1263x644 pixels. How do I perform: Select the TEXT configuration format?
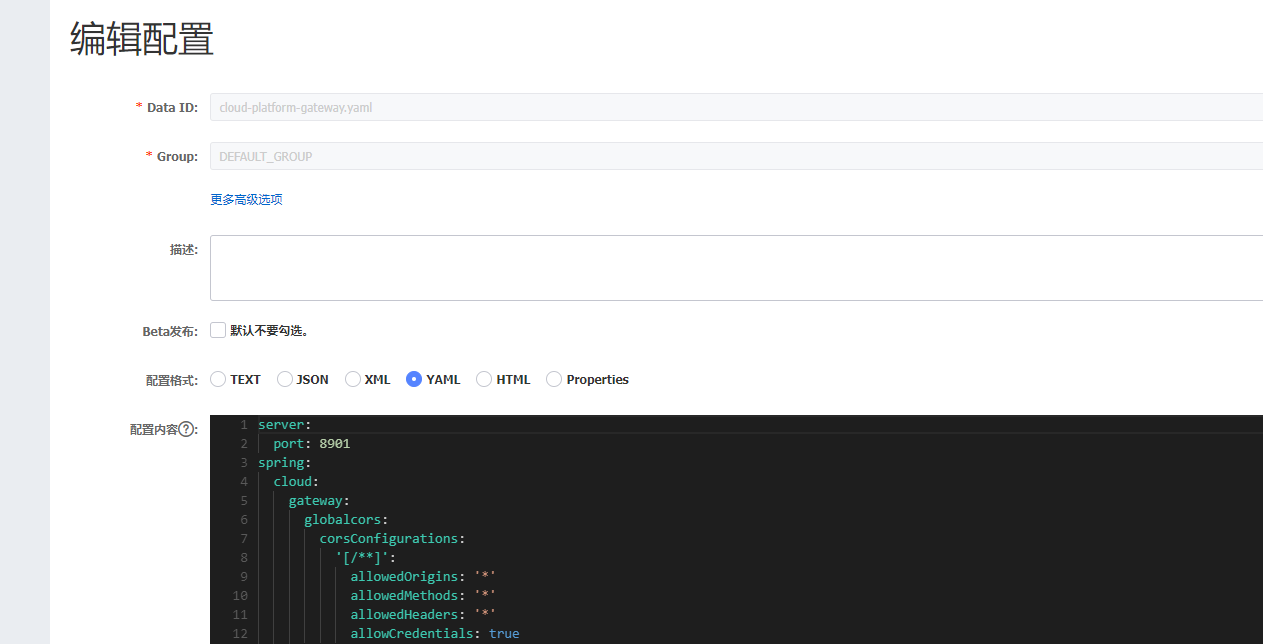217,379
